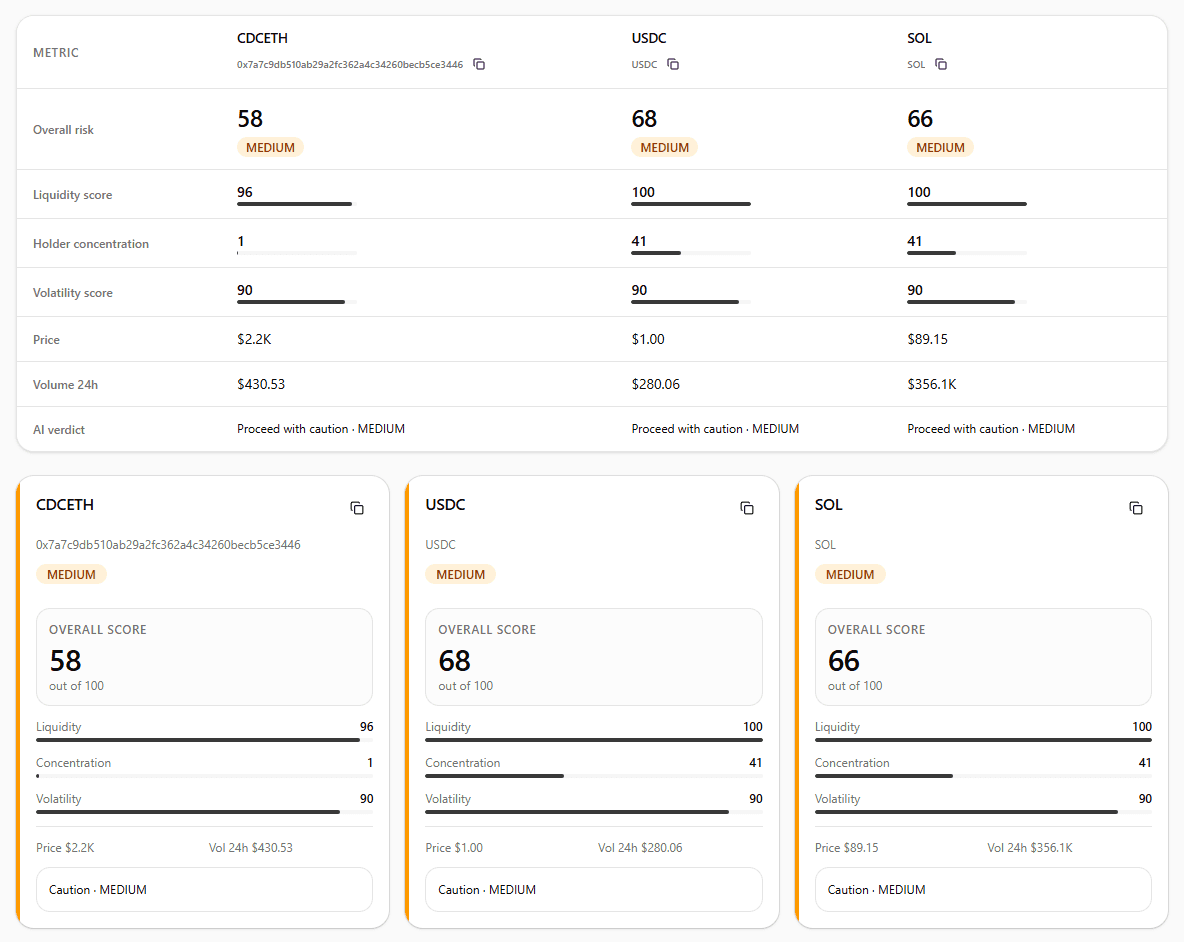Screen dimensions: 1184x942
Task: Click Price $89.15 on the SOL card
Action: (846, 848)
